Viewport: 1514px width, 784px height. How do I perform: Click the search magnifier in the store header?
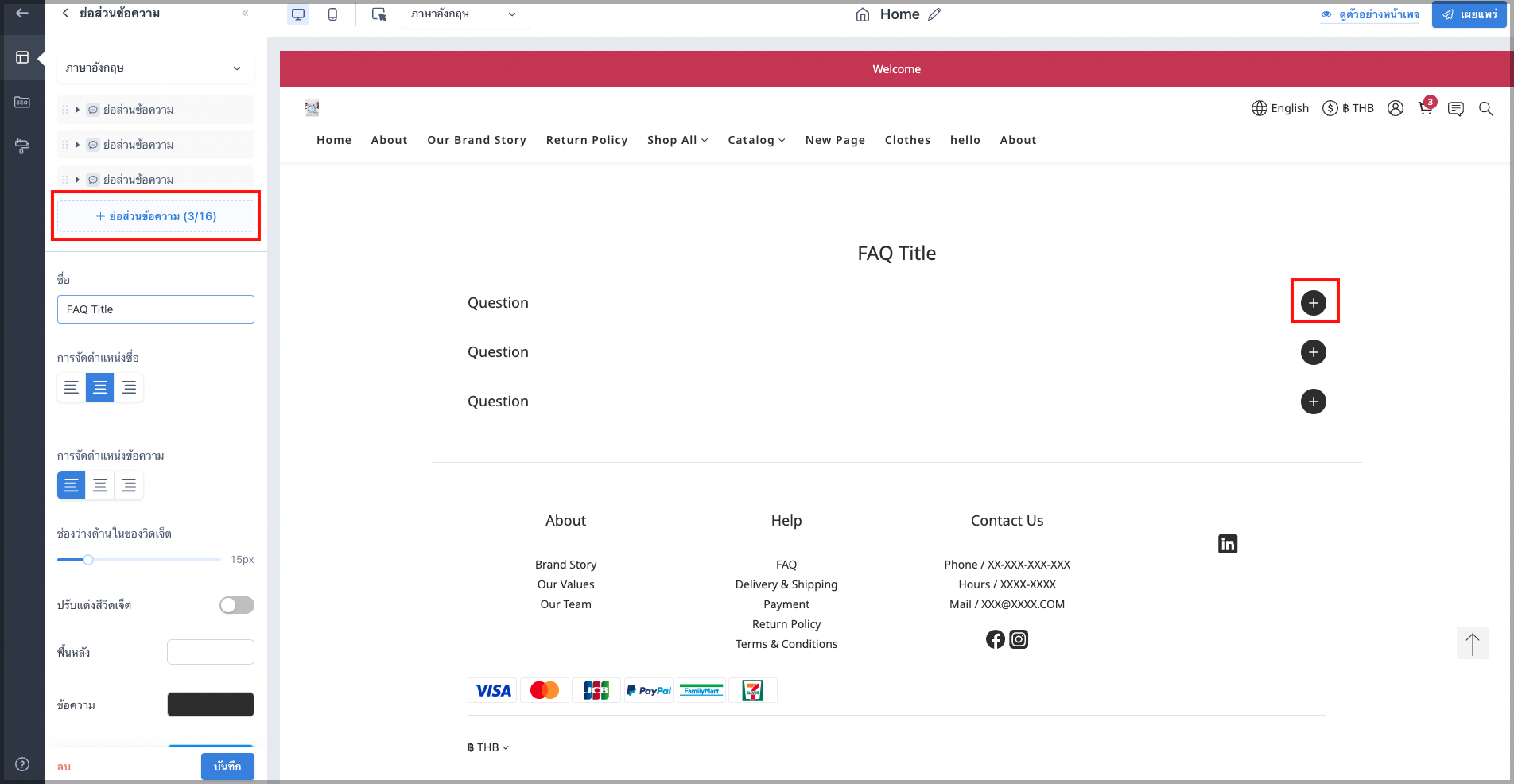(x=1485, y=108)
